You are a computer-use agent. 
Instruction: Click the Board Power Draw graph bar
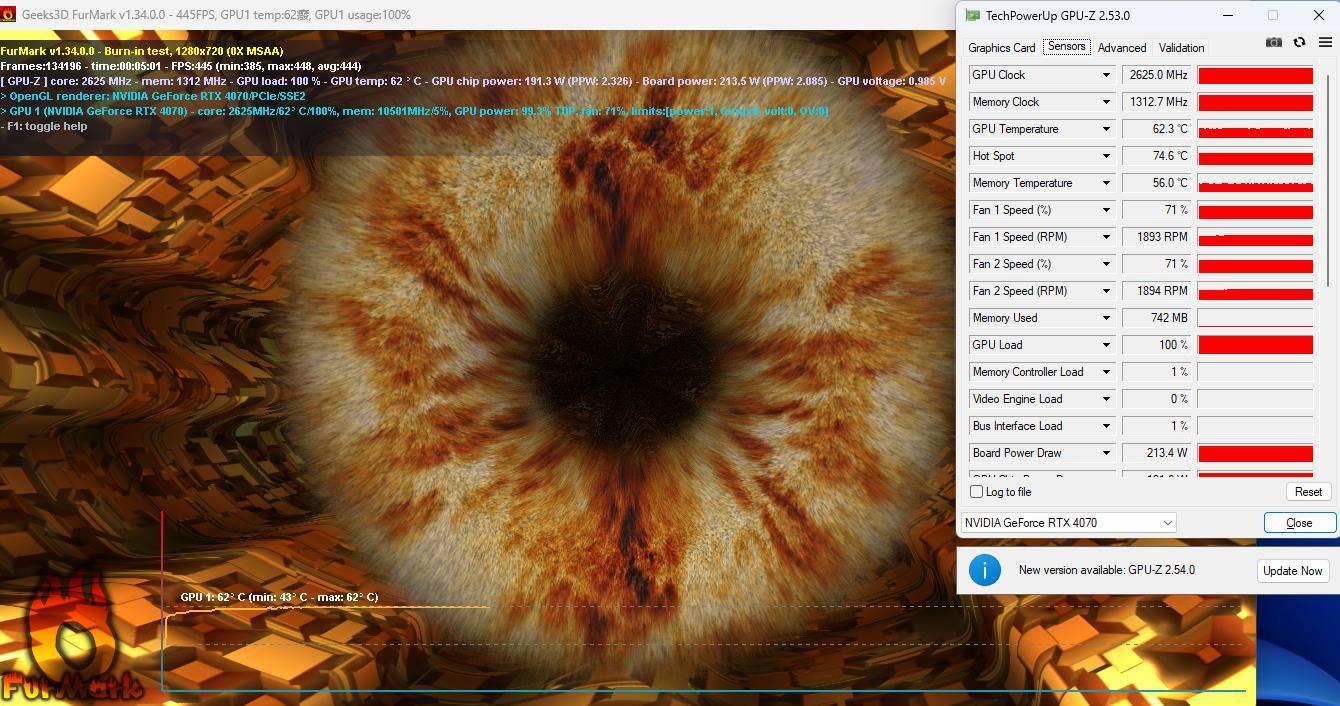pyautogui.click(x=1255, y=453)
